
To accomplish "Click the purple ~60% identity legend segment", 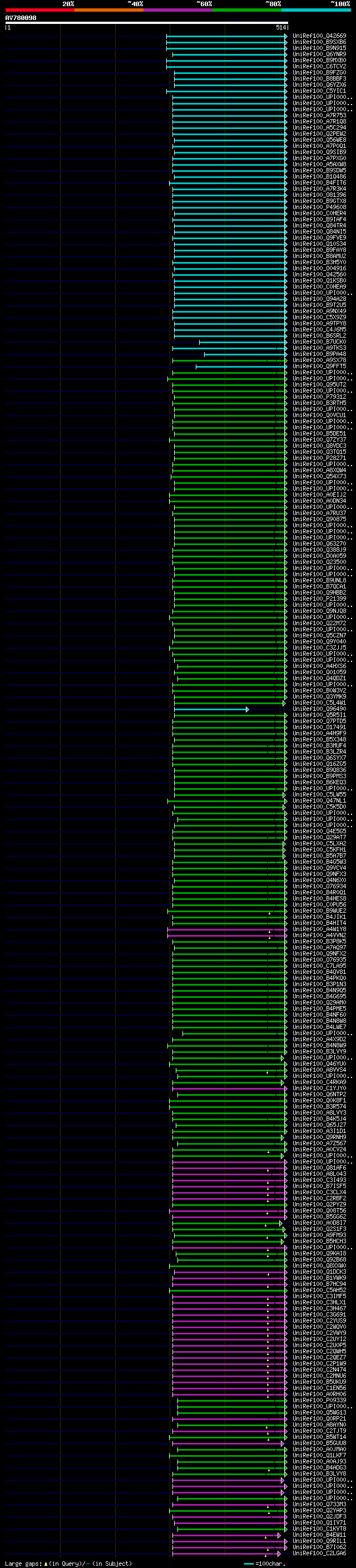I will 179,10.
